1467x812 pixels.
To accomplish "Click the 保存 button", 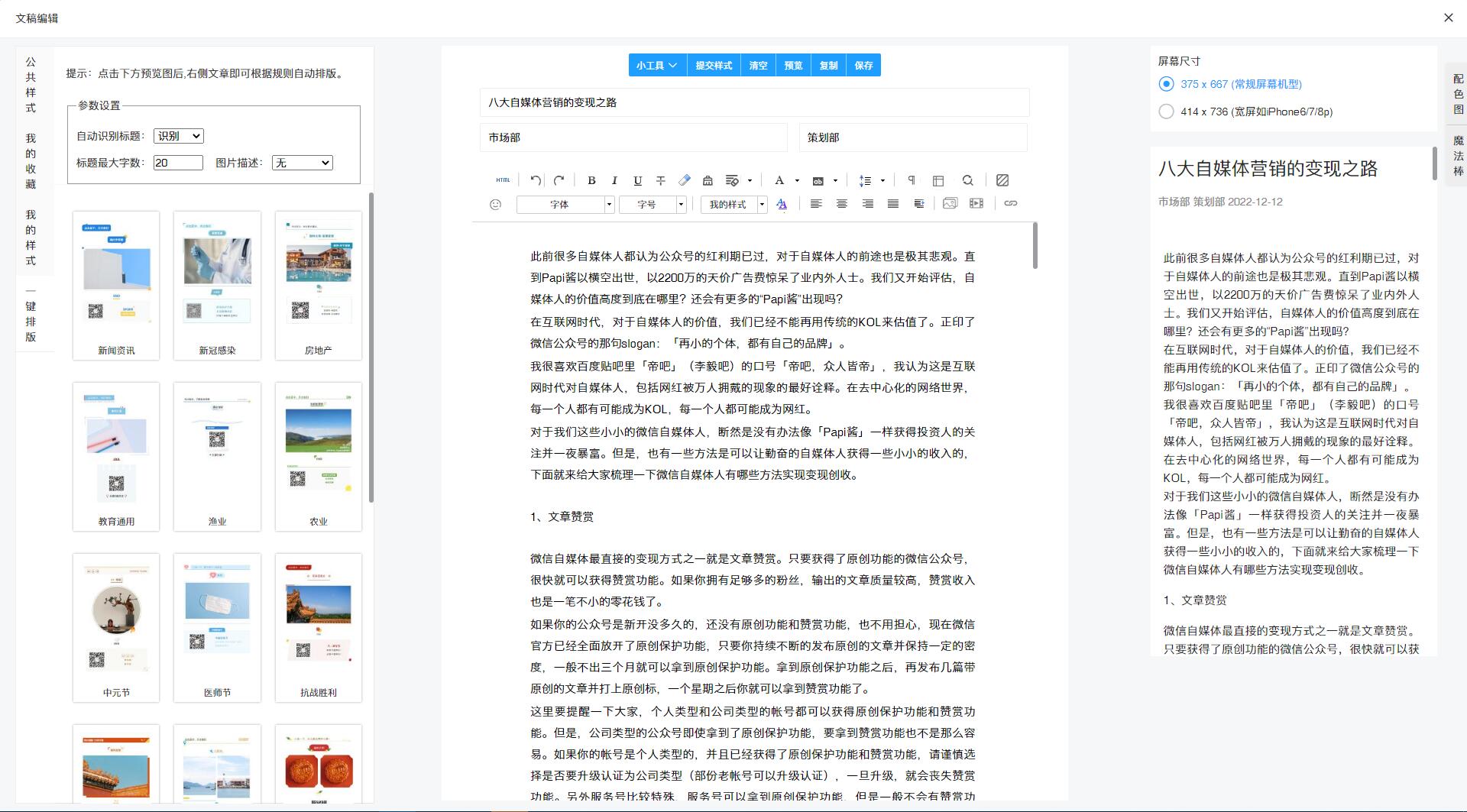I will click(x=863, y=66).
